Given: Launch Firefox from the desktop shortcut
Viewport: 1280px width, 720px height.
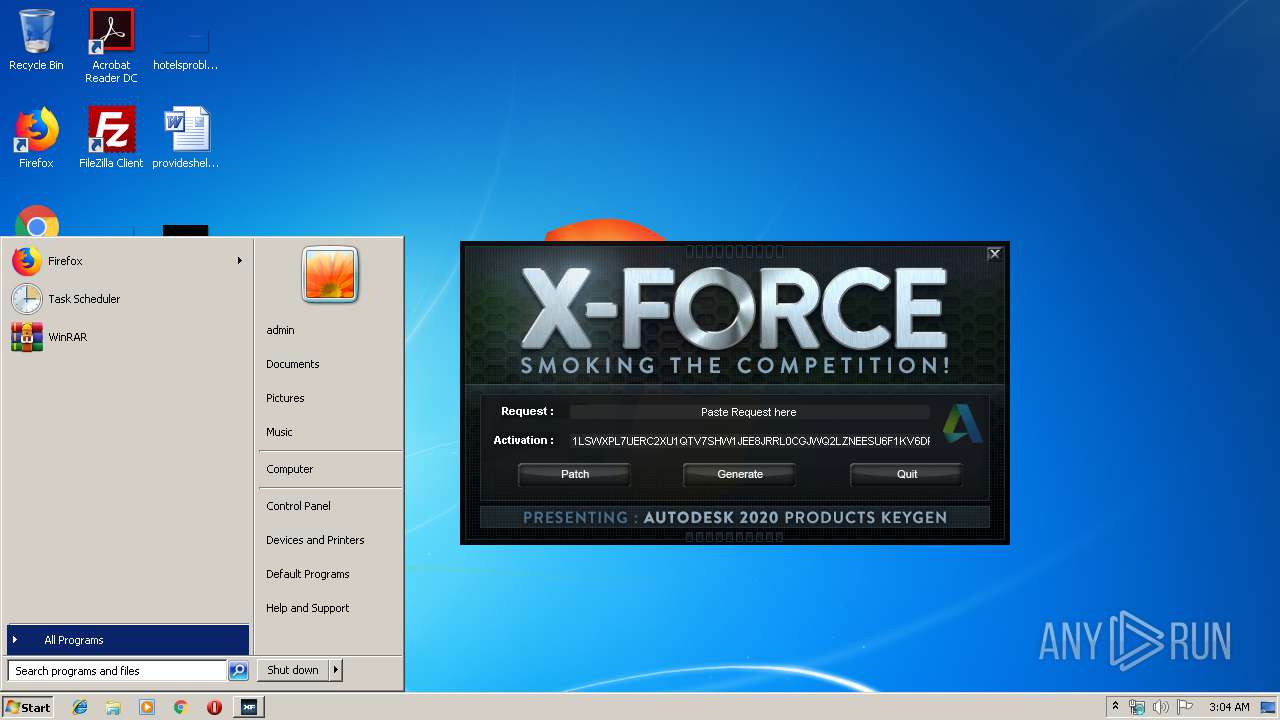Looking at the screenshot, I should point(36,138).
